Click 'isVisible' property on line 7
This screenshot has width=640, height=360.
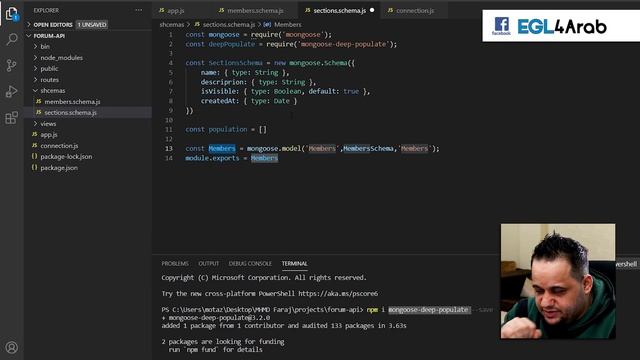pos(220,91)
